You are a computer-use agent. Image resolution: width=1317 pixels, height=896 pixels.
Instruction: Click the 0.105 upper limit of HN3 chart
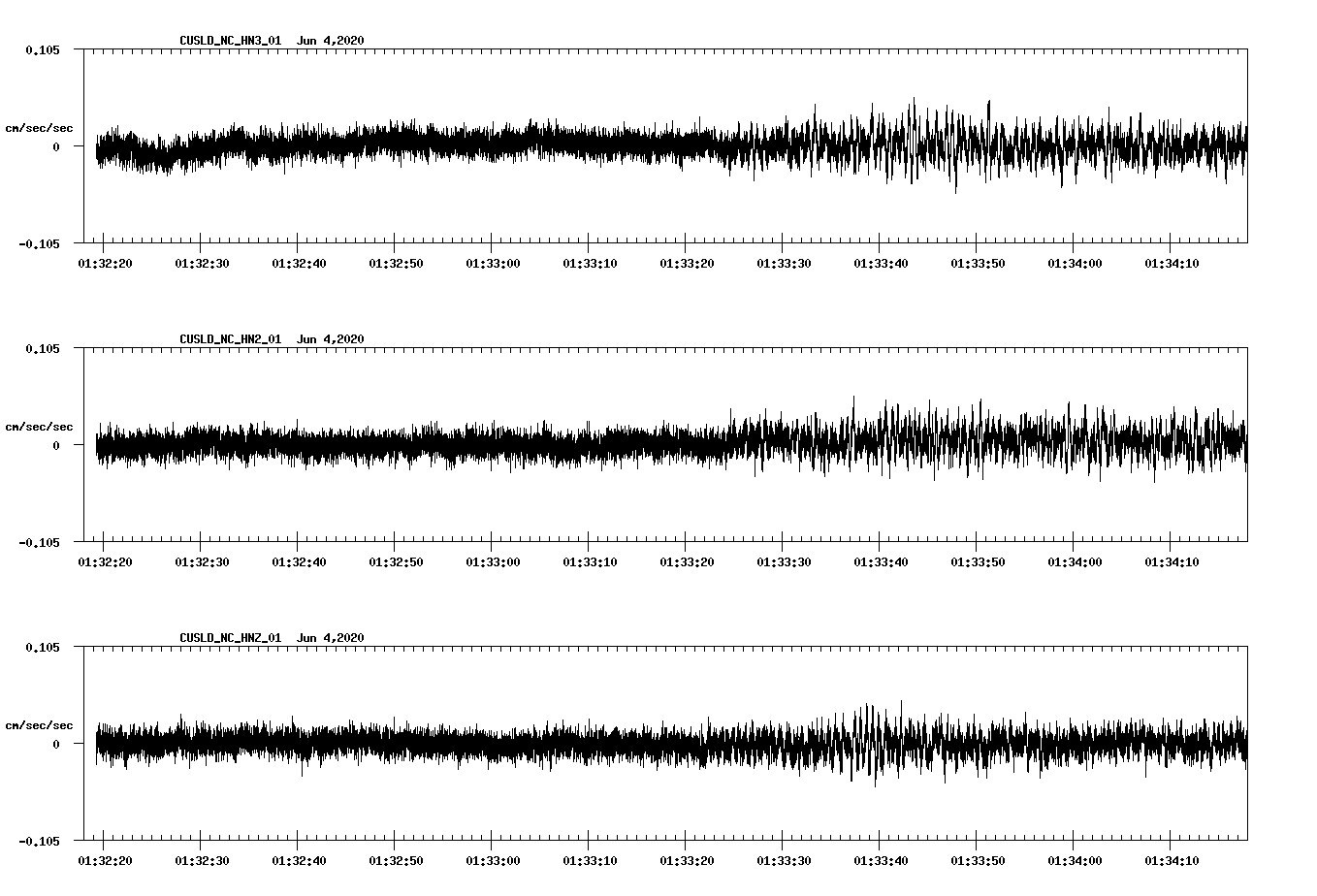click(x=43, y=49)
